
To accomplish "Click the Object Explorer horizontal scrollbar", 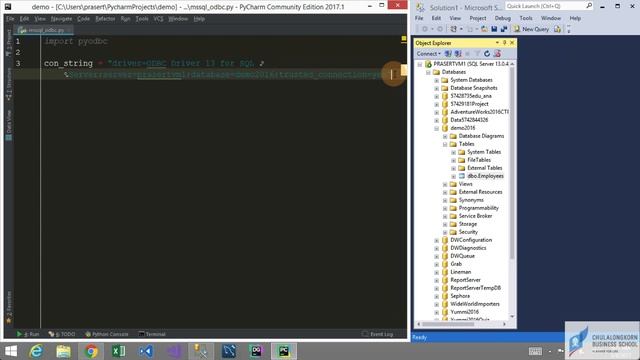I will pos(448,324).
